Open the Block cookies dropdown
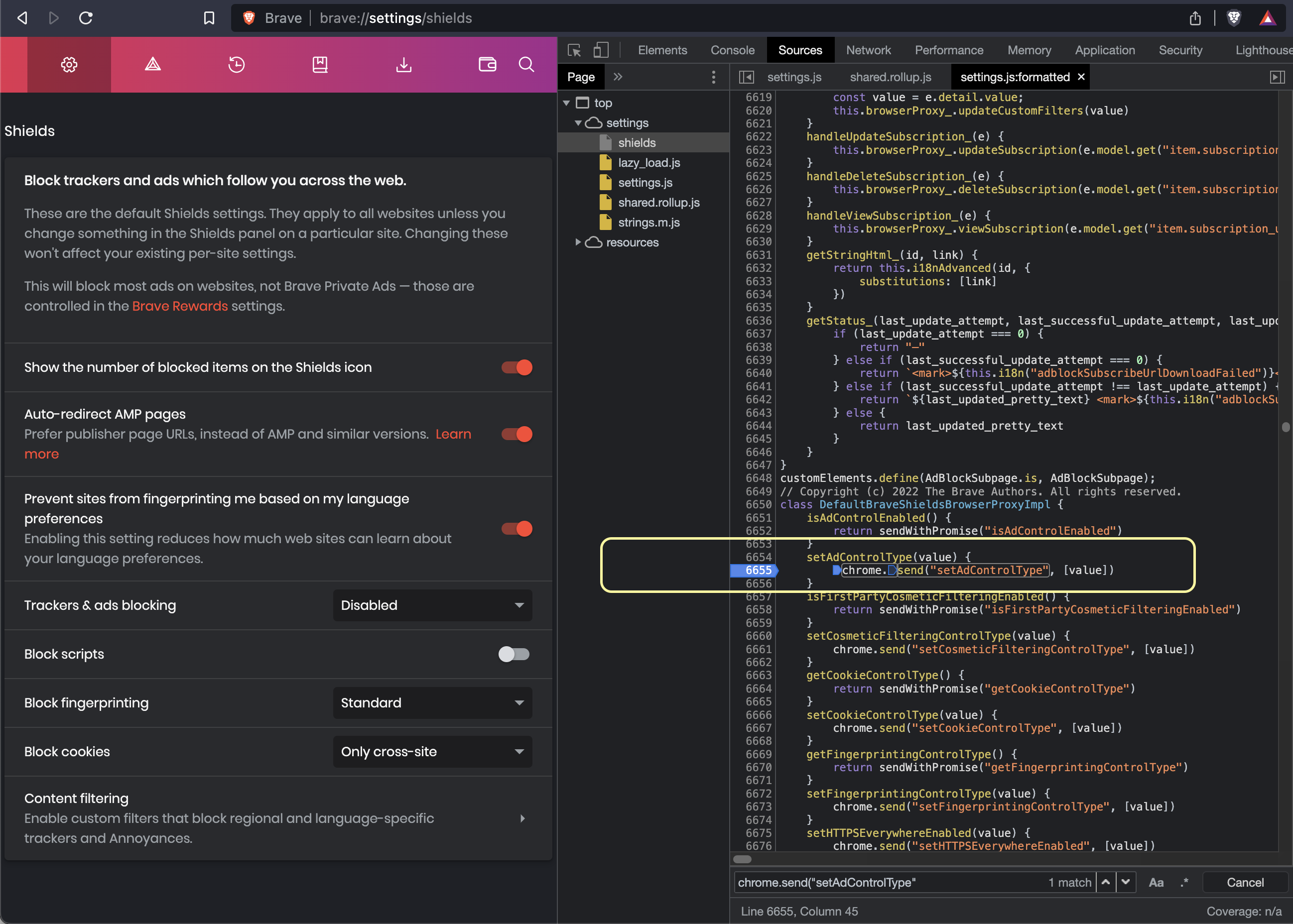1293x924 pixels. pos(432,752)
